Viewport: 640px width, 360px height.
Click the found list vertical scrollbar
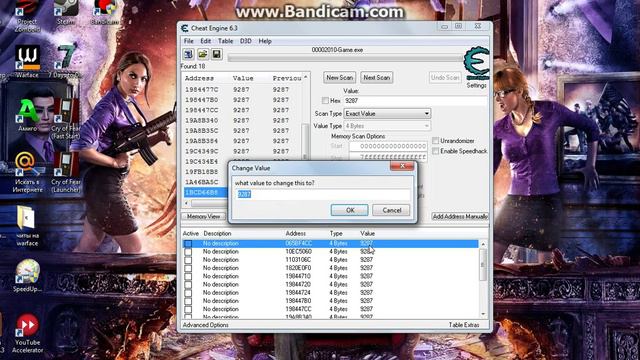[x=305, y=141]
